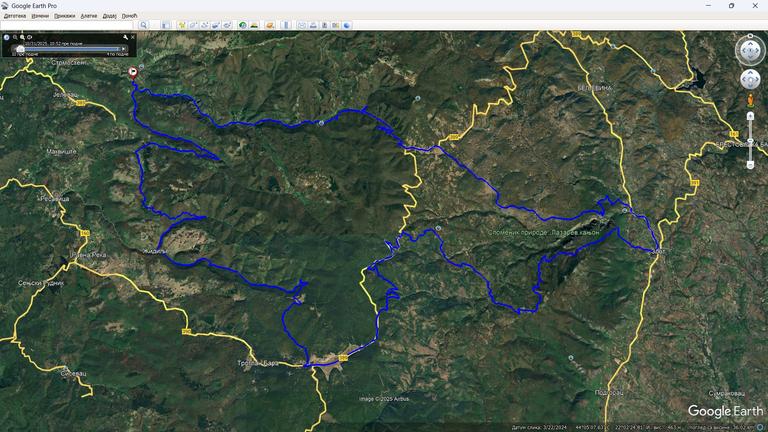This screenshot has height=432, width=768.
Task: Click the Save Image icon
Action: click(x=324, y=25)
